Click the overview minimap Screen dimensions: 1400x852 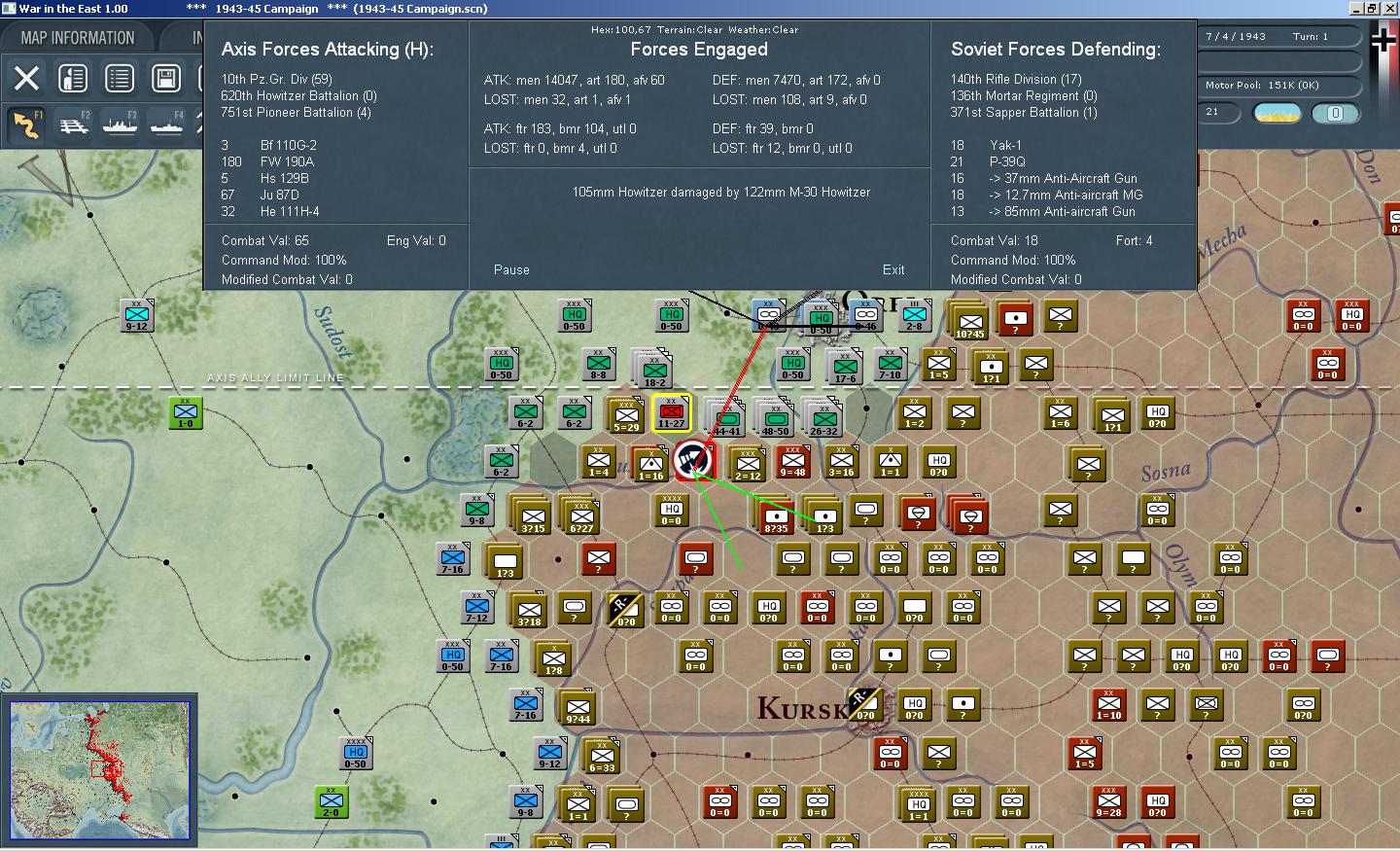[99, 769]
